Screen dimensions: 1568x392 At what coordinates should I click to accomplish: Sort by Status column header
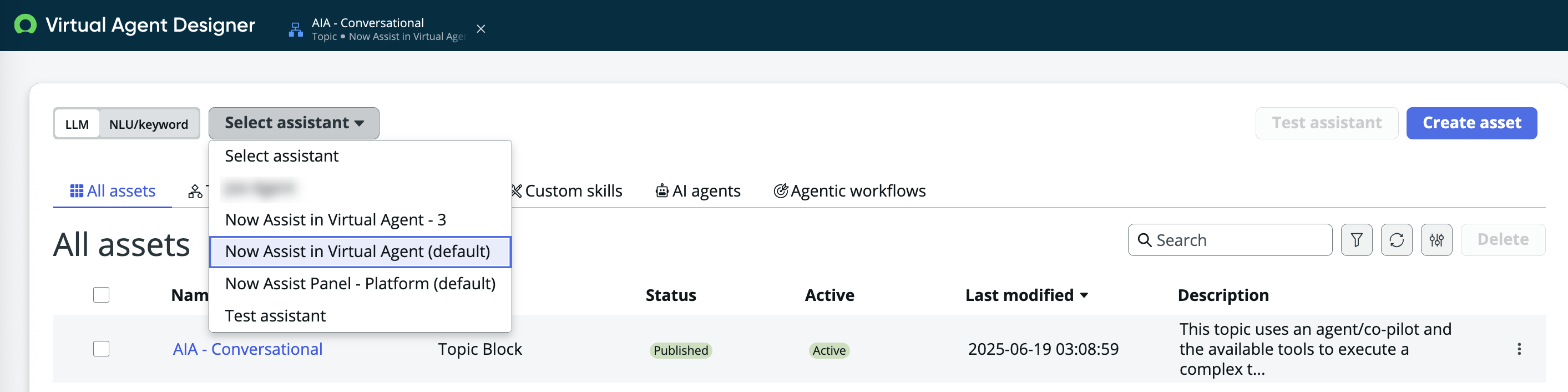point(671,295)
